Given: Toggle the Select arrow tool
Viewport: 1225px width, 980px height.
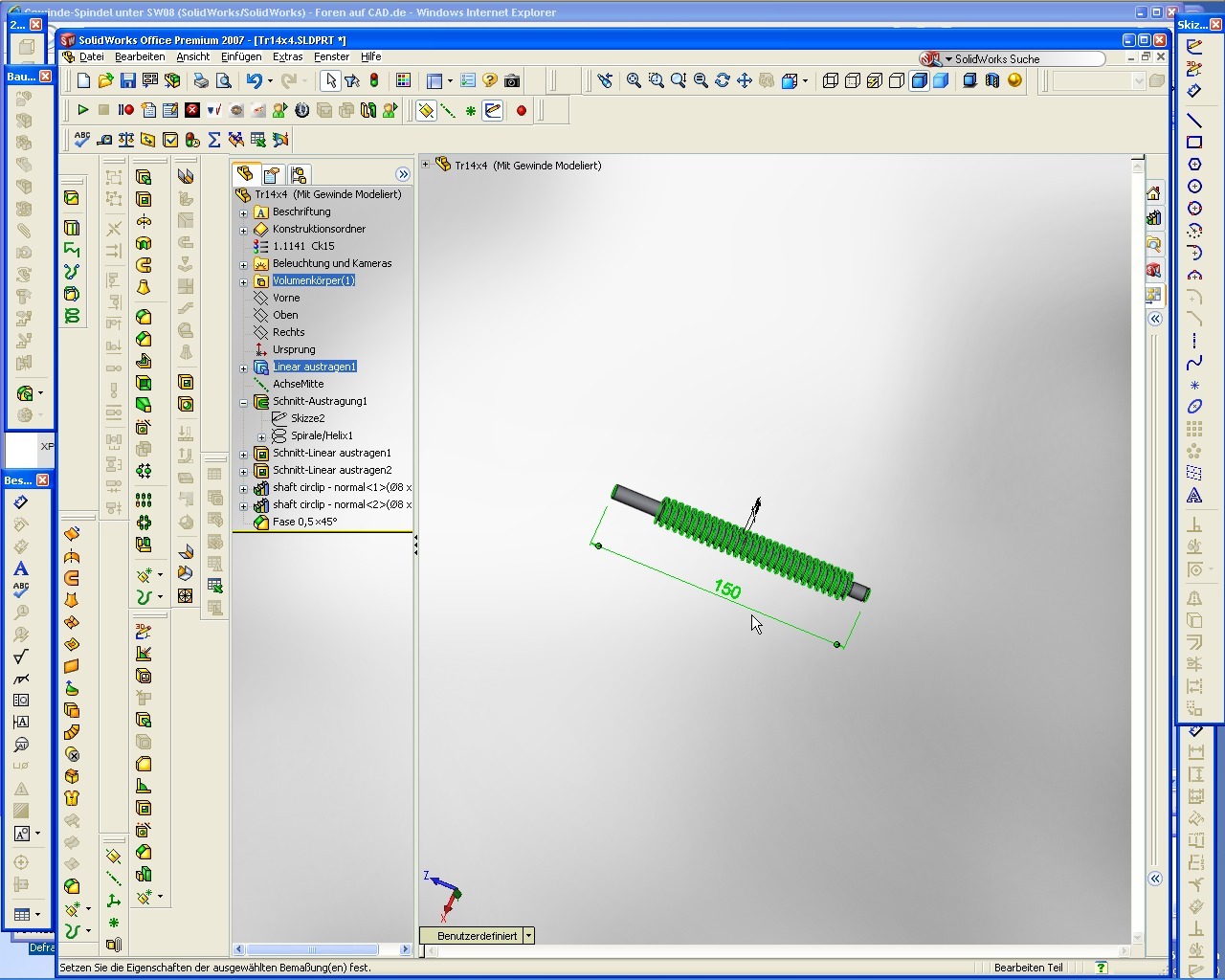Looking at the screenshot, I should coord(330,81).
